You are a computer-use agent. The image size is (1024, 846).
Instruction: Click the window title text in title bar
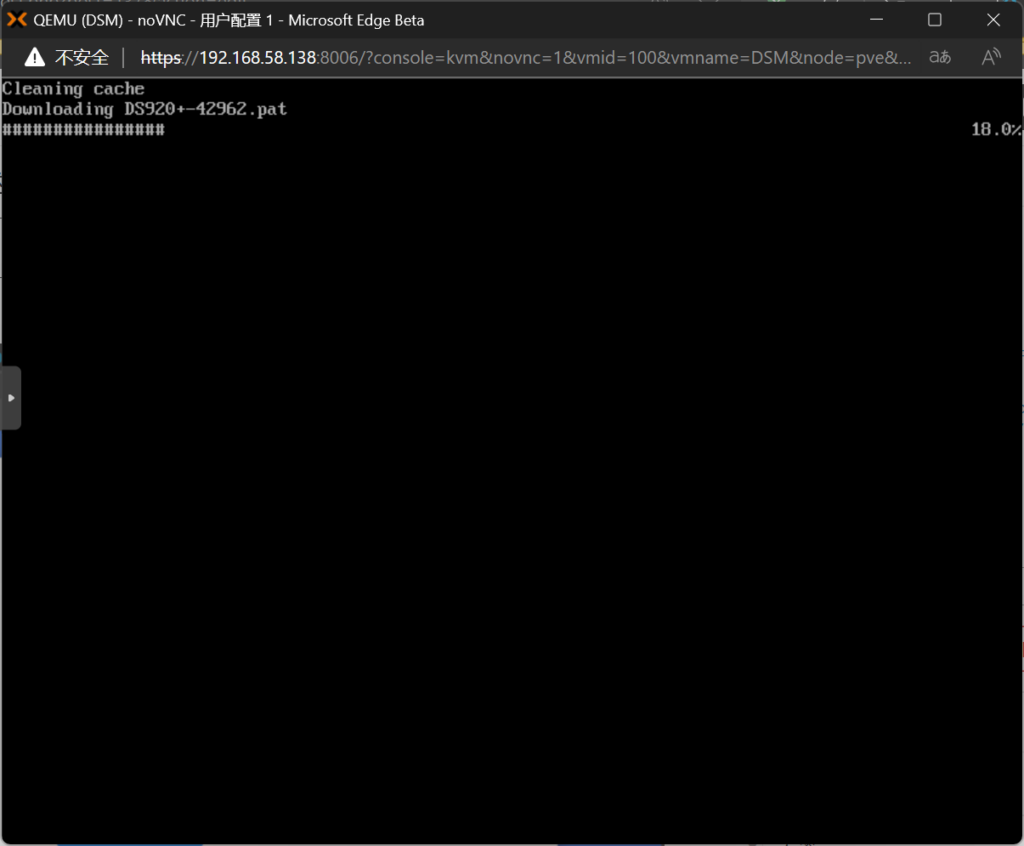click(x=229, y=20)
